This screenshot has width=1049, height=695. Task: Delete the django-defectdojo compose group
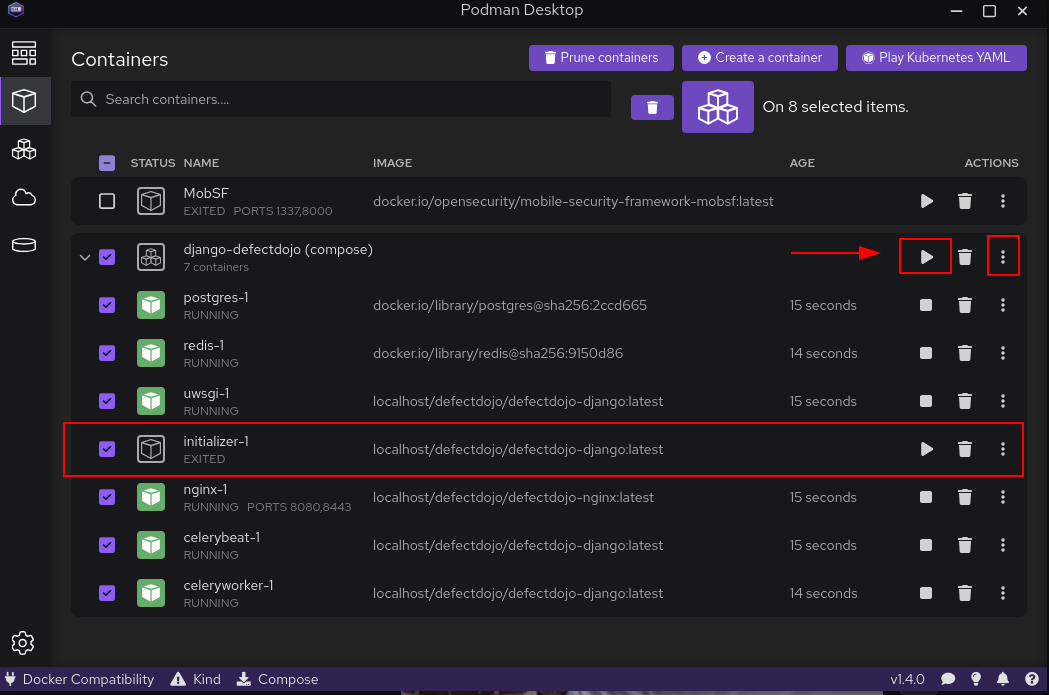[x=965, y=257]
